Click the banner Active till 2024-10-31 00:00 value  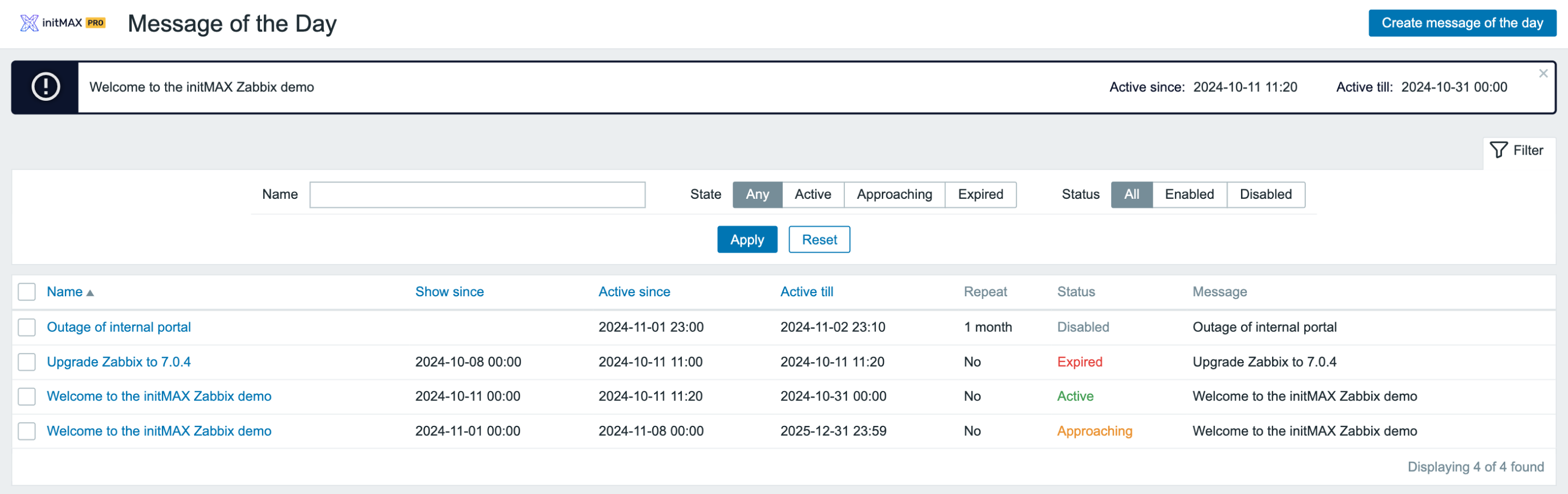pyautogui.click(x=1454, y=87)
